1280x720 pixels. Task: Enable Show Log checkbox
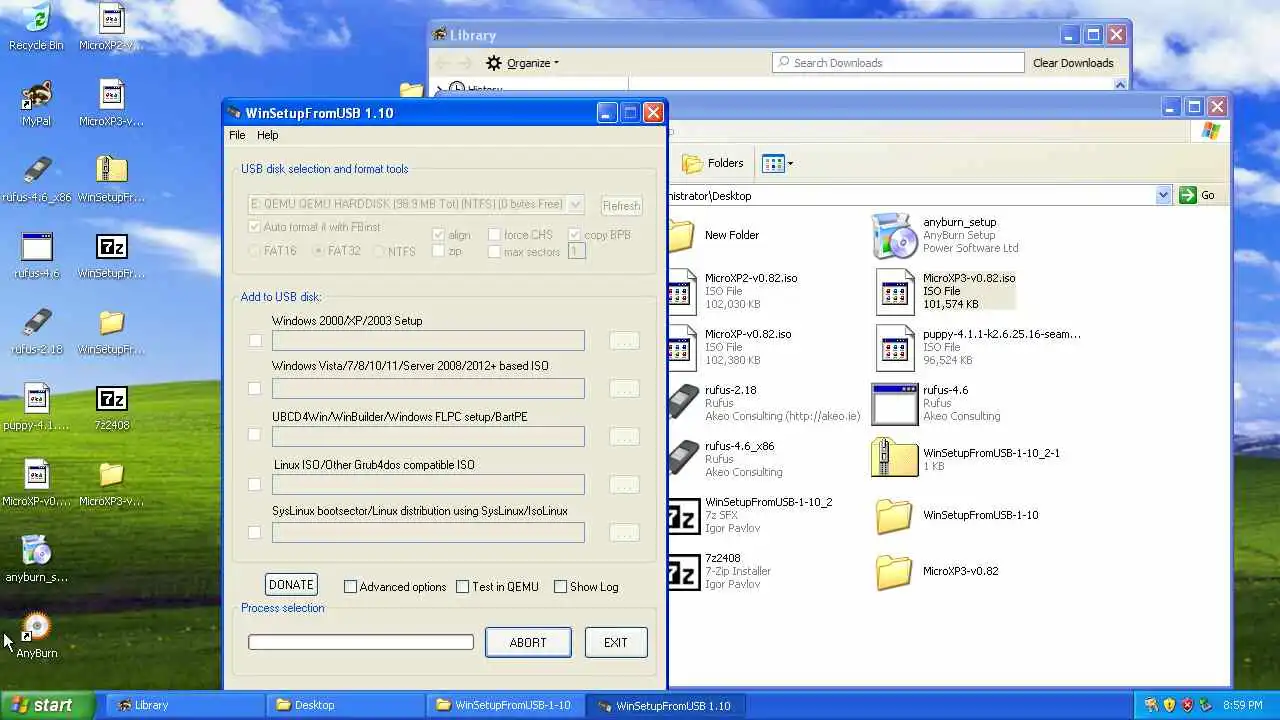click(561, 587)
